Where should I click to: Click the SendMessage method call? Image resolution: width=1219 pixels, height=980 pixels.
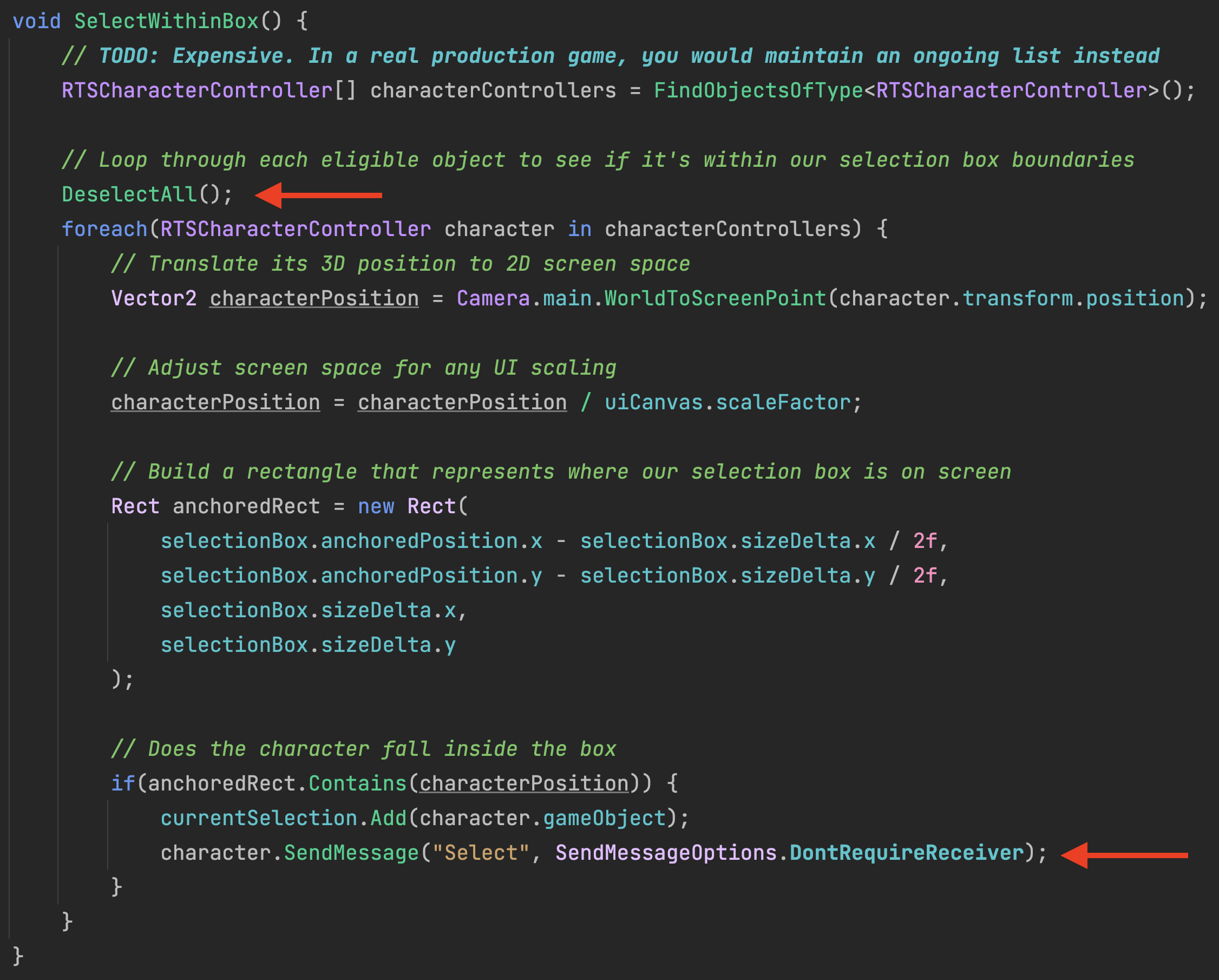pos(351,853)
